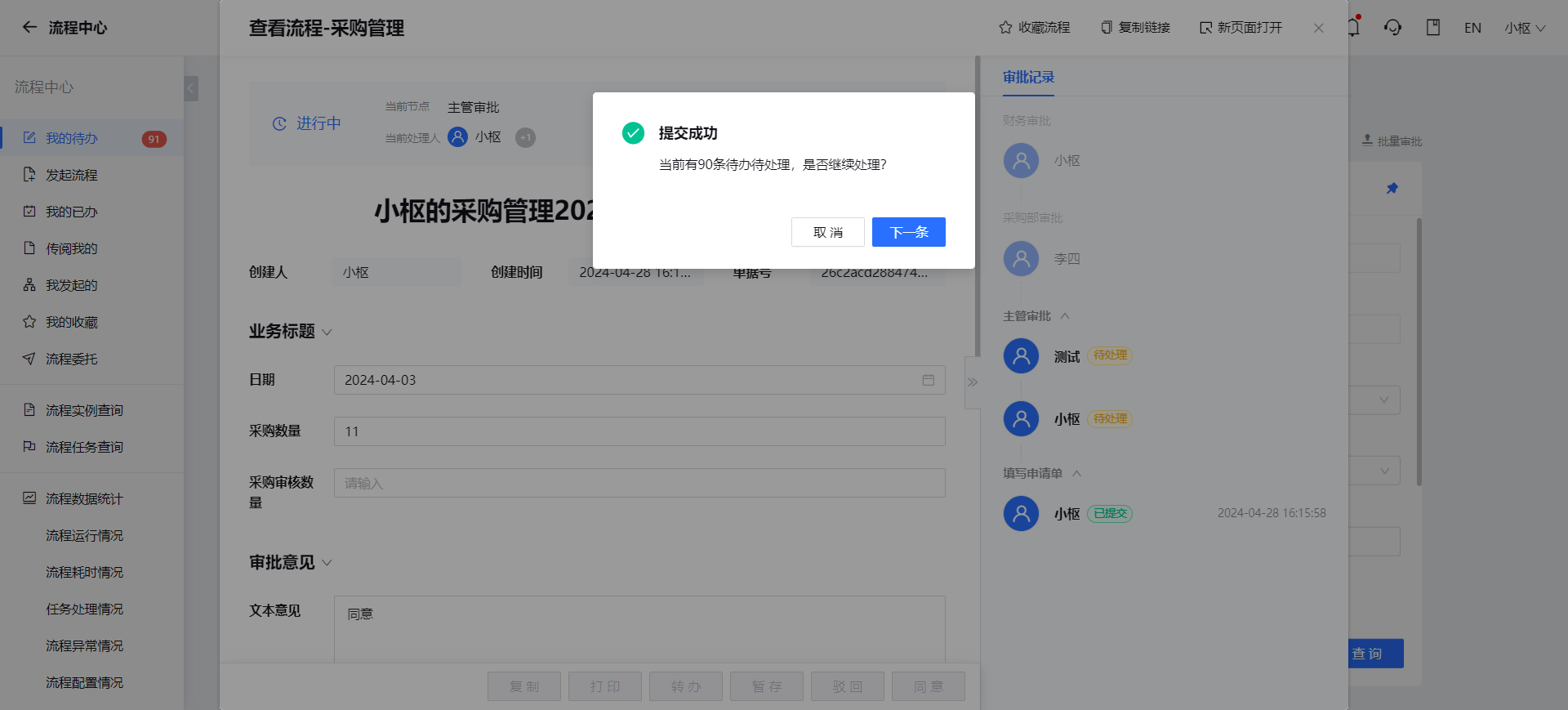The width and height of the screenshot is (1568, 710).
Task: Close the 查看流程 panel with X
Action: [x=1318, y=28]
